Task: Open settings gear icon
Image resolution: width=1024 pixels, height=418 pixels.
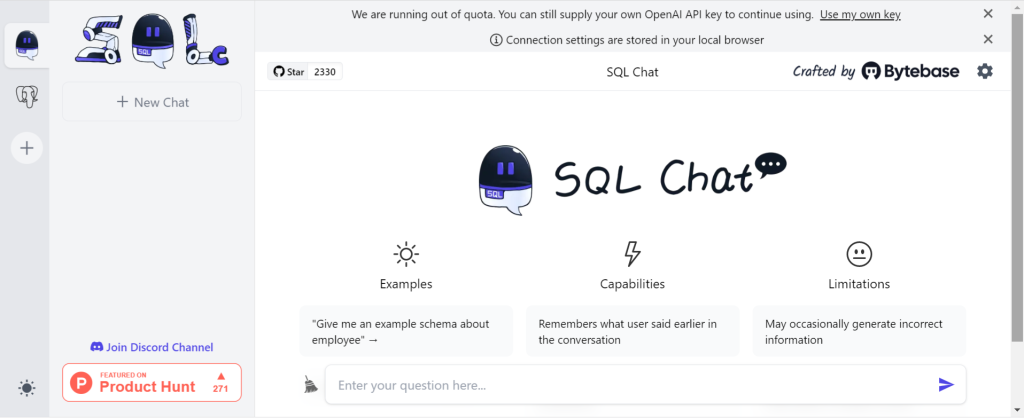Action: pos(985,71)
